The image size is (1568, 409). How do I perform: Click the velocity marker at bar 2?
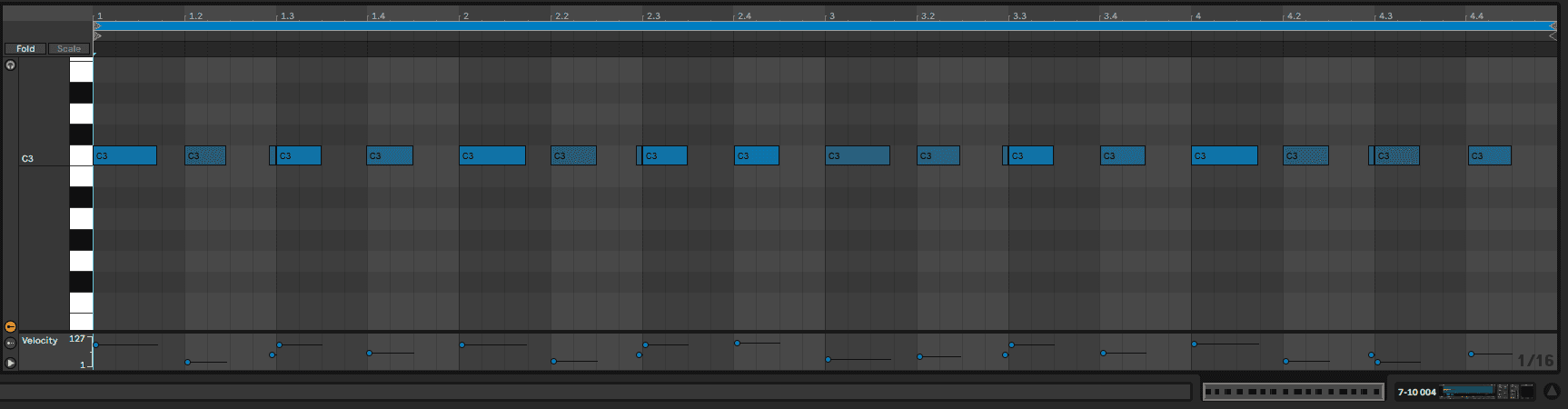(462, 344)
